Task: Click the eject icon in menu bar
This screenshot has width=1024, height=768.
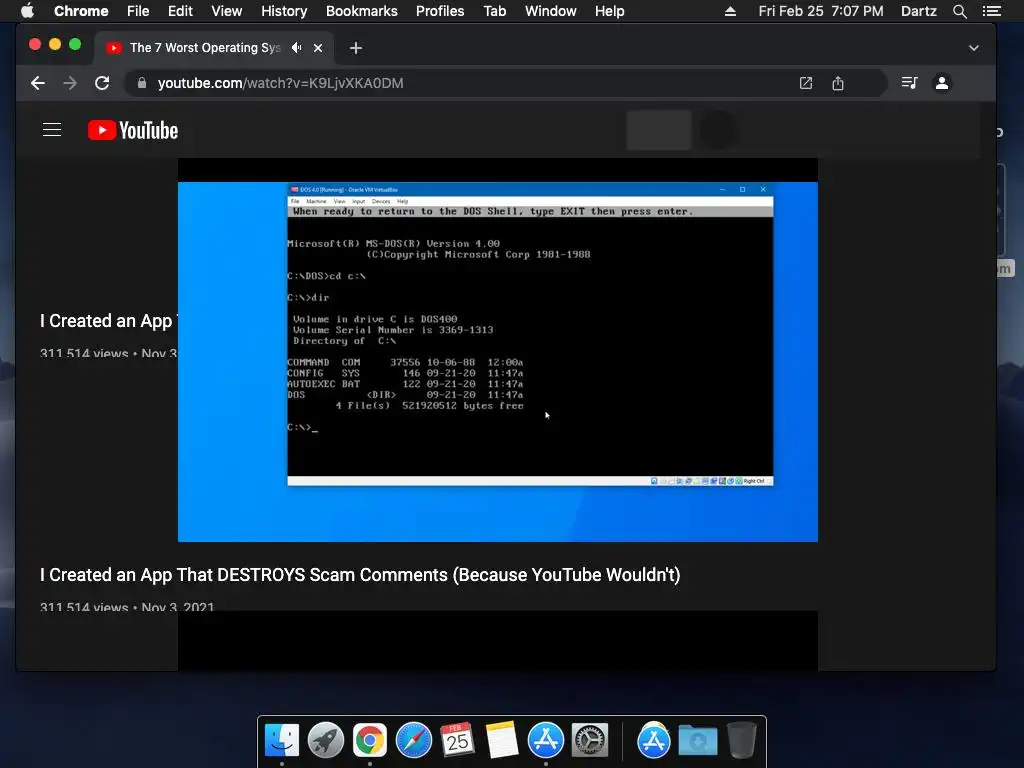Action: click(730, 11)
